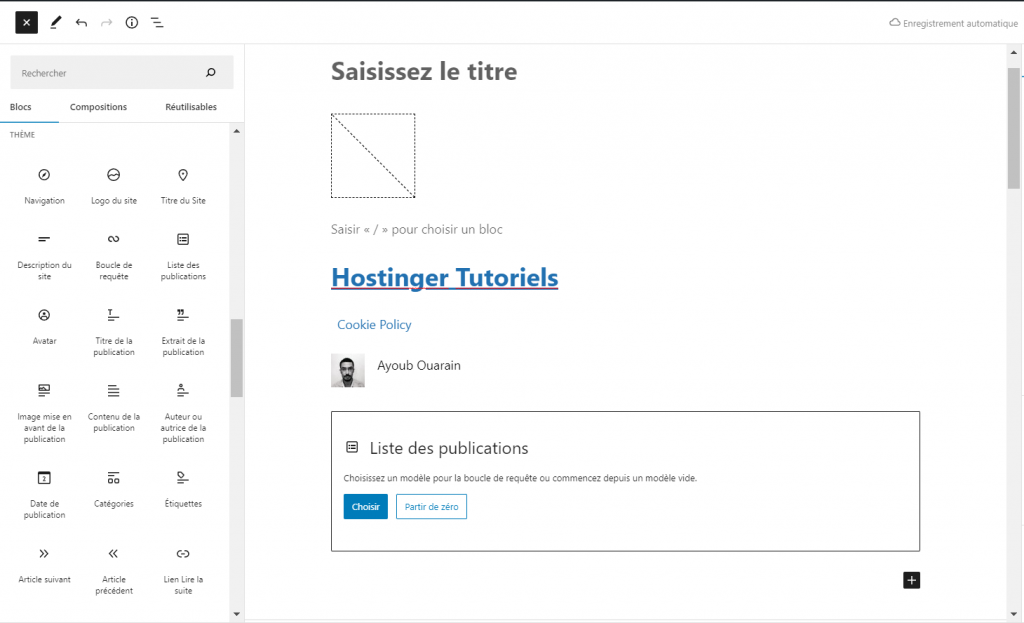Add the Boucle de requête block

click(113, 250)
